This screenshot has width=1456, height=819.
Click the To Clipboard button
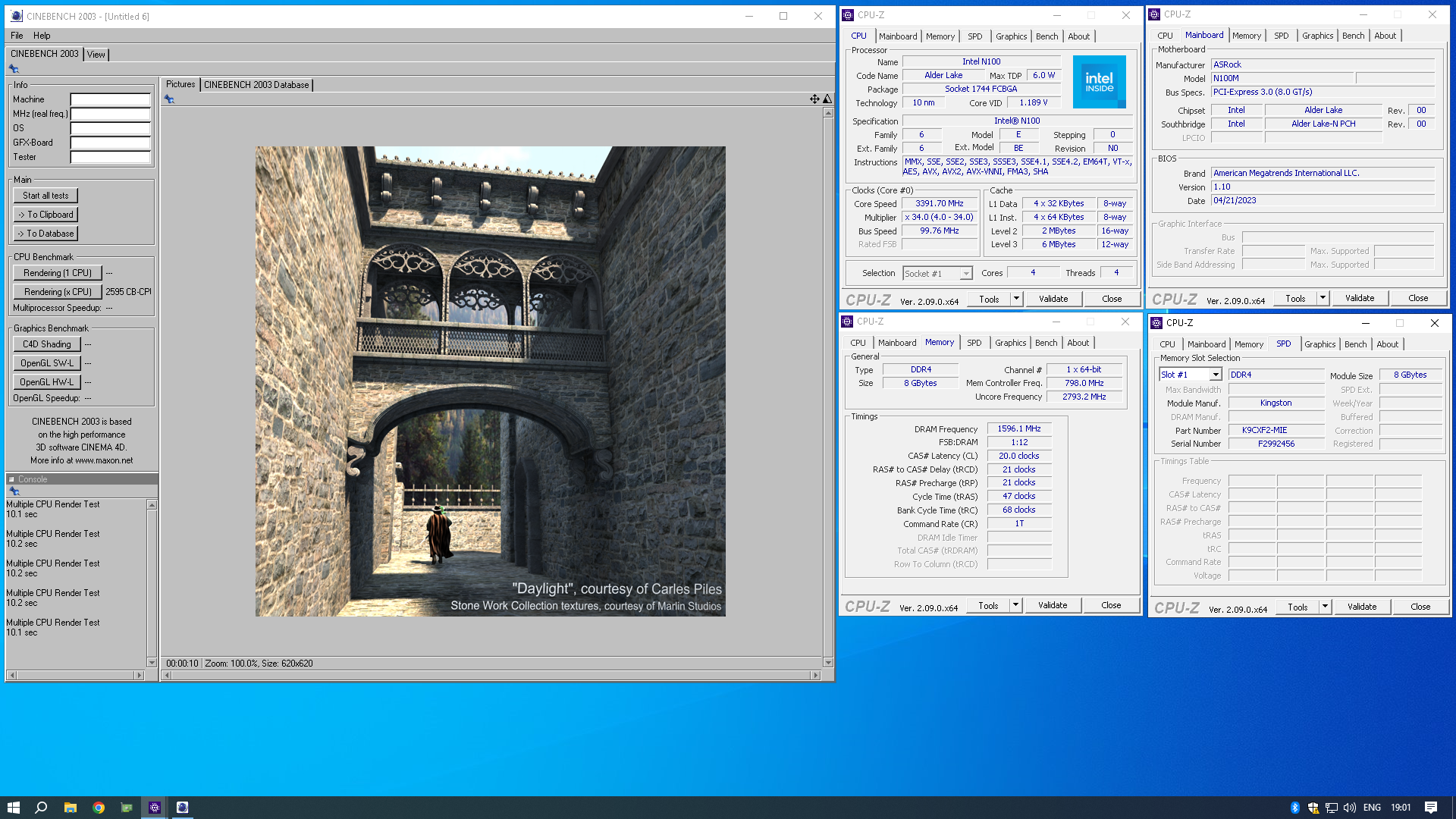tap(45, 215)
